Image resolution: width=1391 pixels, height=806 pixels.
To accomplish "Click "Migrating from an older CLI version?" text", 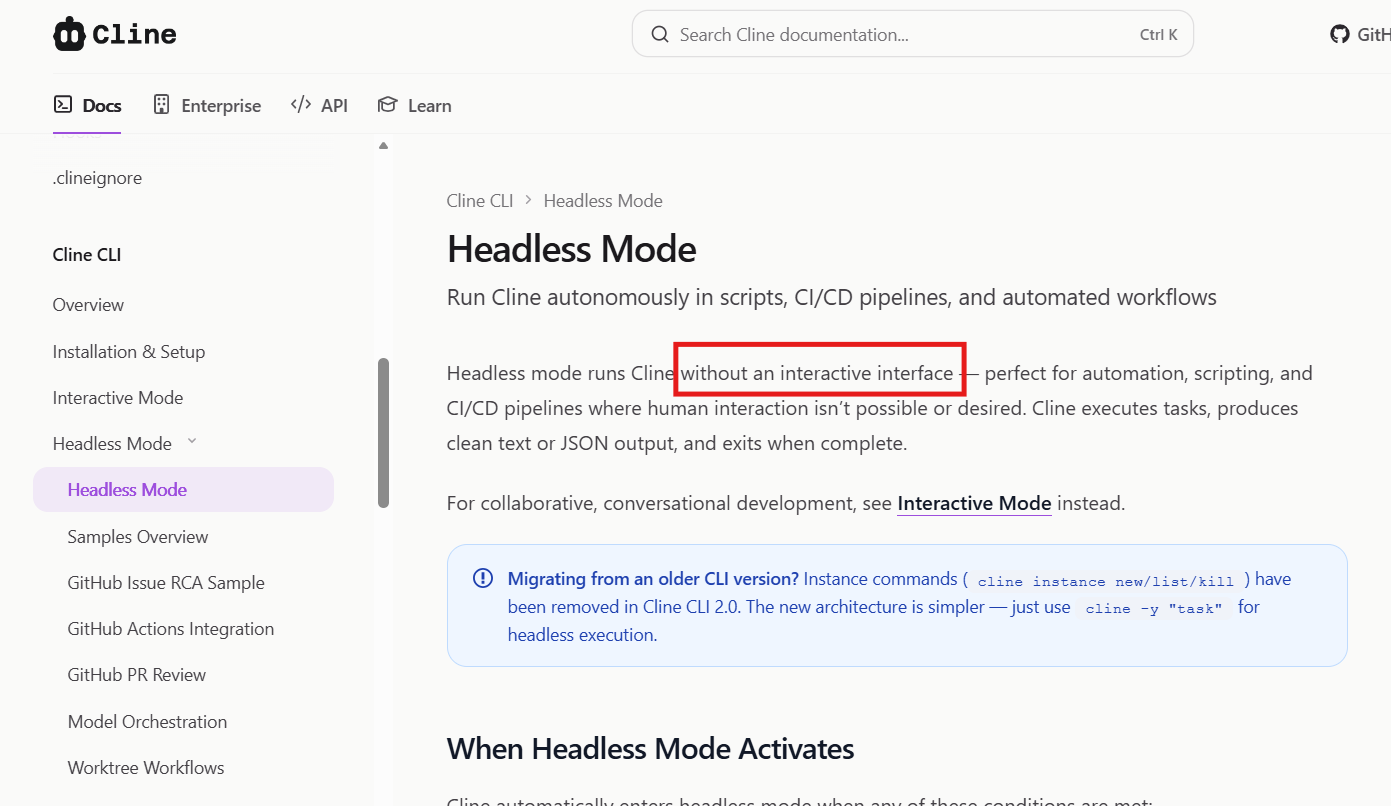I will click(x=653, y=579).
